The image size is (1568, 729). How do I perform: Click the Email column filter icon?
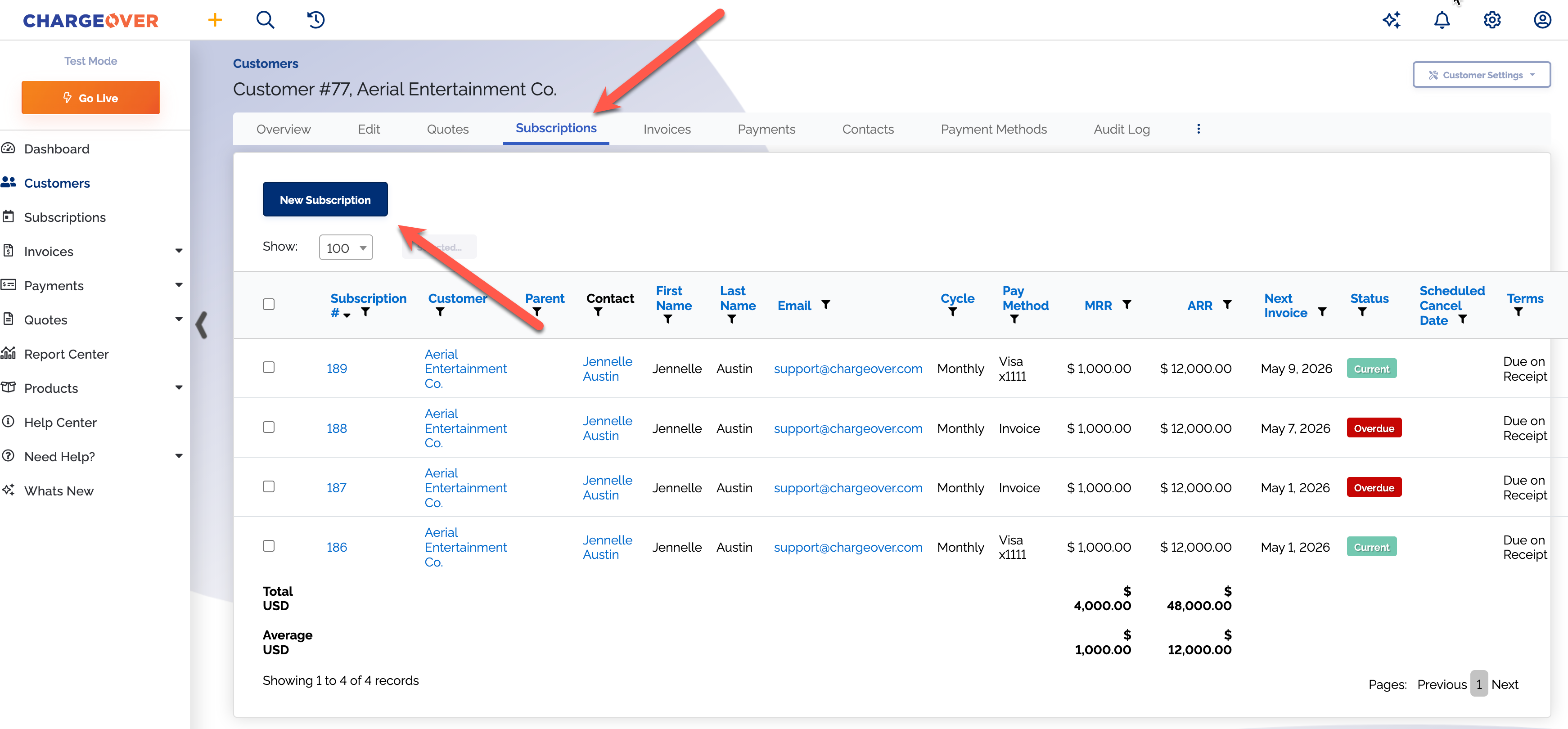[826, 304]
